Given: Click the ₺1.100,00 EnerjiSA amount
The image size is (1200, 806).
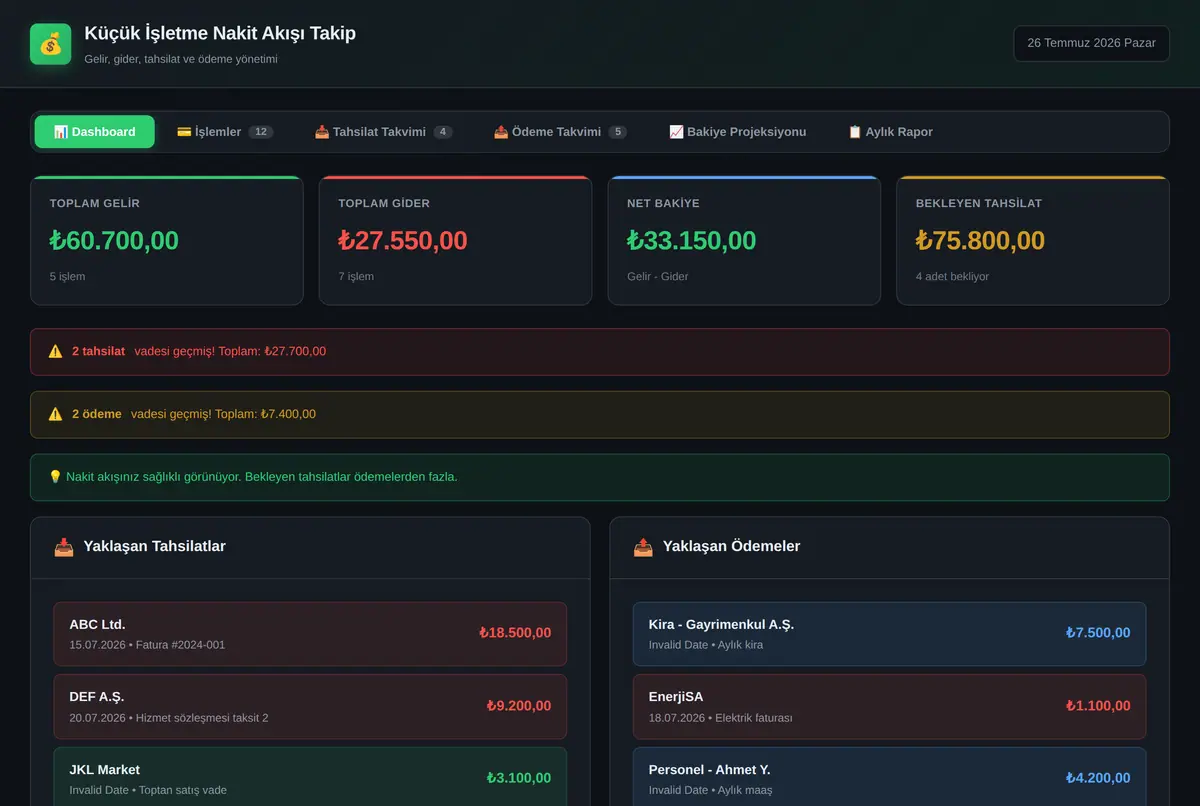Looking at the screenshot, I should coord(1098,706).
